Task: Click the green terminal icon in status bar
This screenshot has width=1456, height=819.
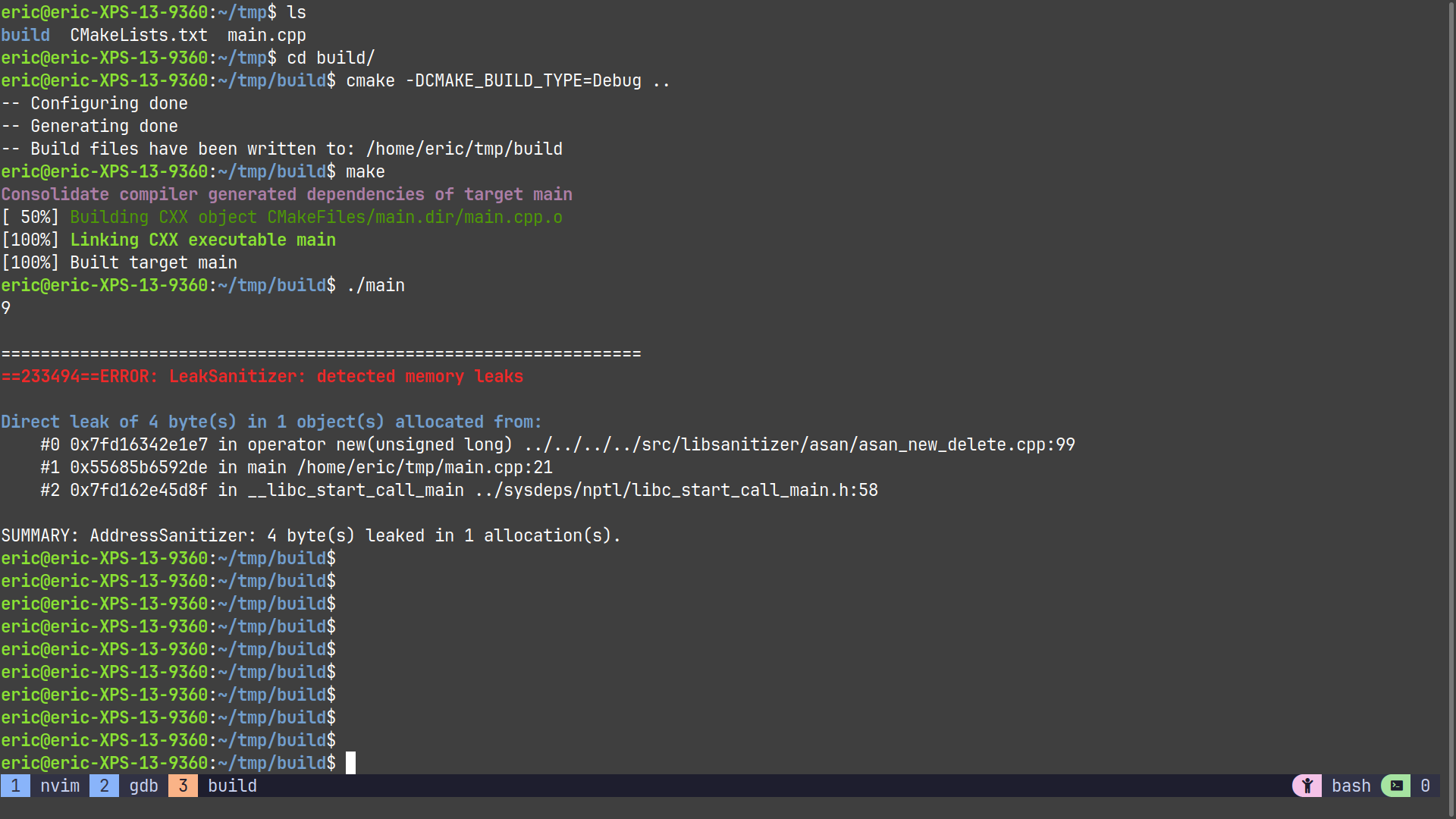Action: 1396,786
